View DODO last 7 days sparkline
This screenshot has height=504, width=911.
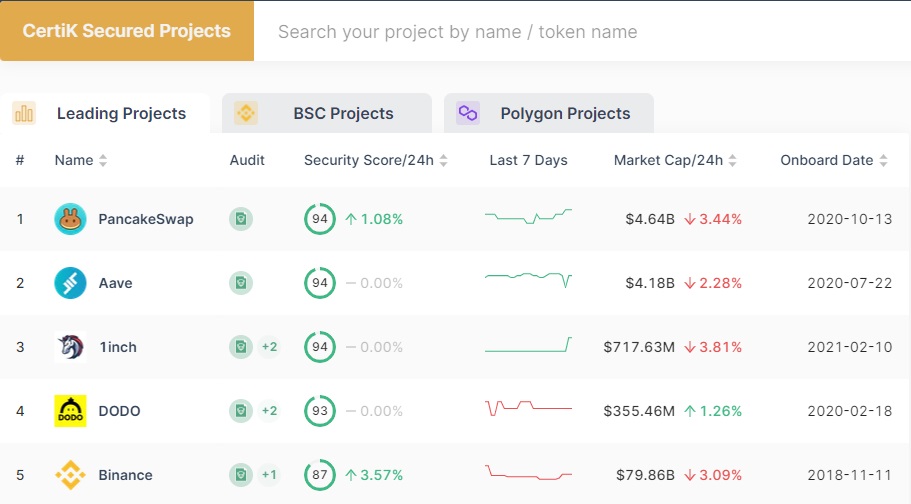click(528, 408)
